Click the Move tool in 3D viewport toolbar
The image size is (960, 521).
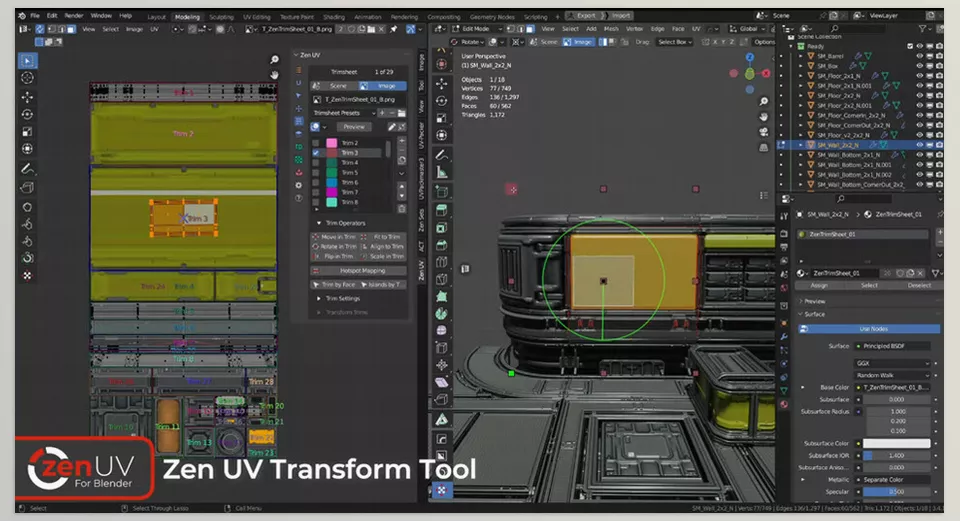(x=441, y=83)
